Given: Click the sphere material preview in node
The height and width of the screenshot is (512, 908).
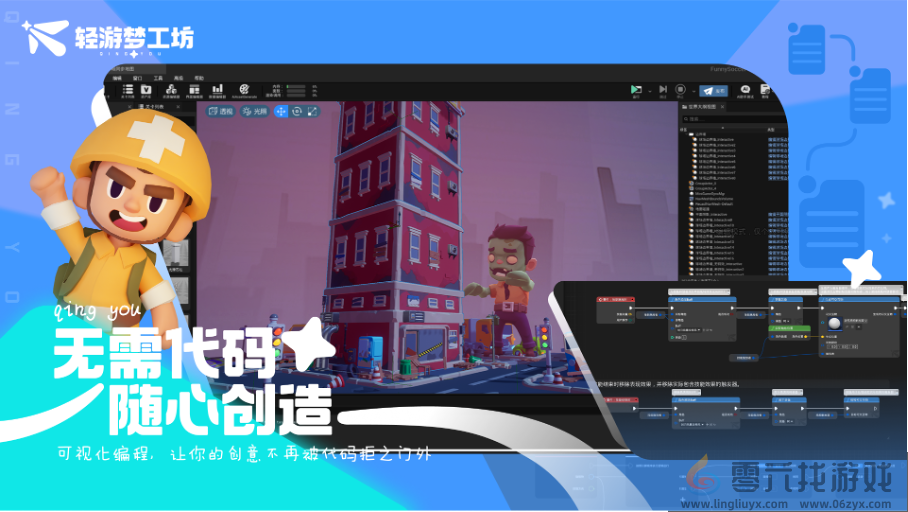Looking at the screenshot, I should pyautogui.click(x=833, y=323).
